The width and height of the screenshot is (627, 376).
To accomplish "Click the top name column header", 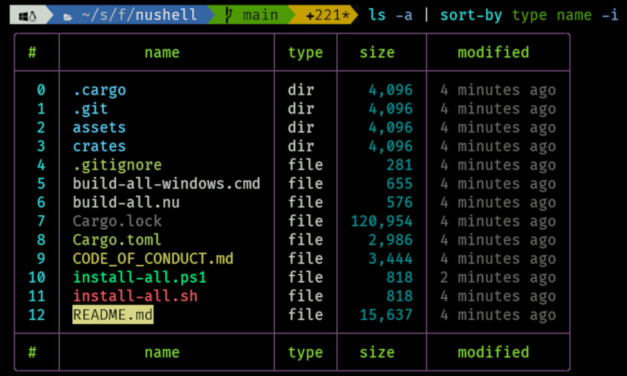I will 162,52.
